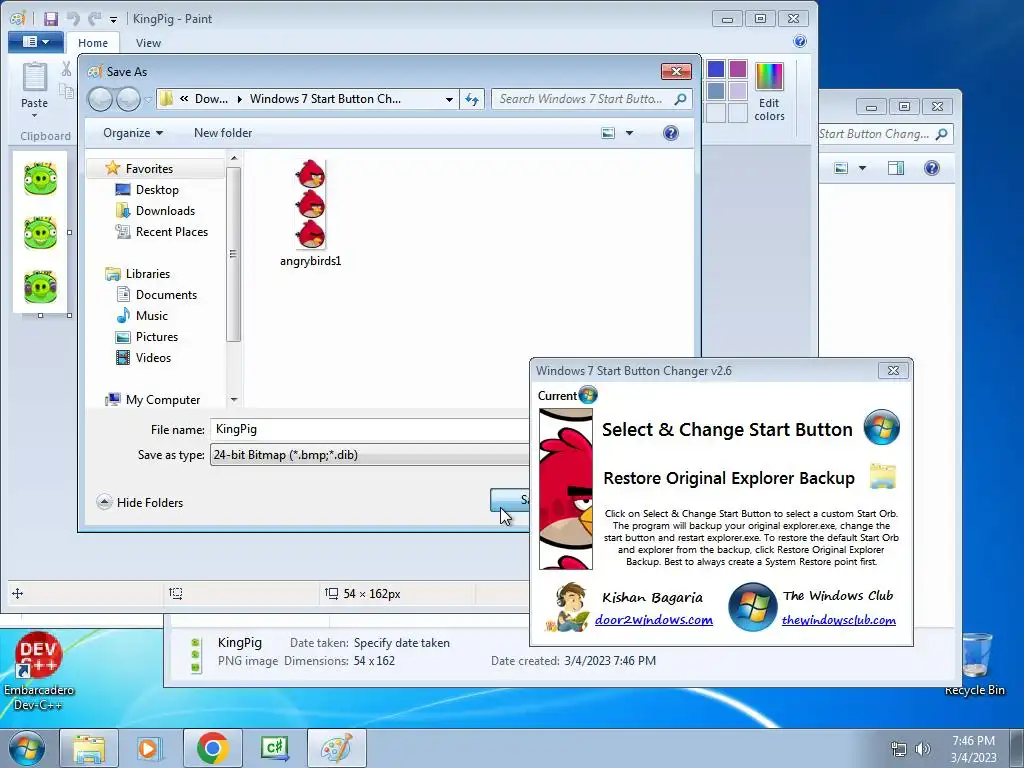Image resolution: width=1024 pixels, height=768 pixels.
Task: Open Edit colors in Paint
Action: (769, 91)
